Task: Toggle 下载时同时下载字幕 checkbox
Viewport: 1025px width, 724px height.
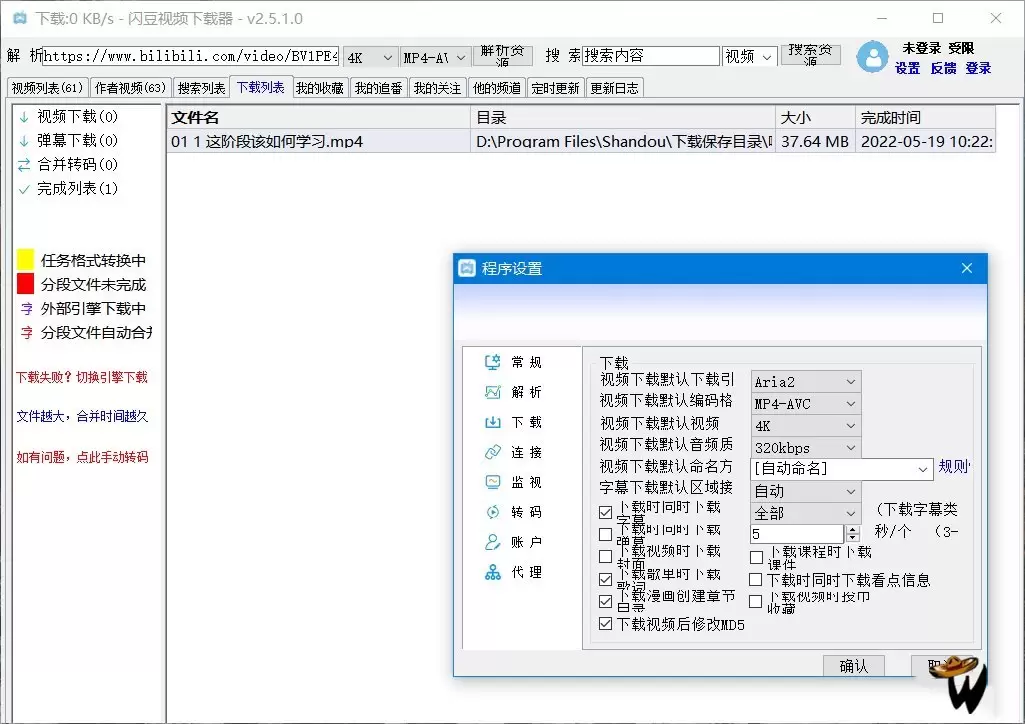Action: (x=605, y=512)
